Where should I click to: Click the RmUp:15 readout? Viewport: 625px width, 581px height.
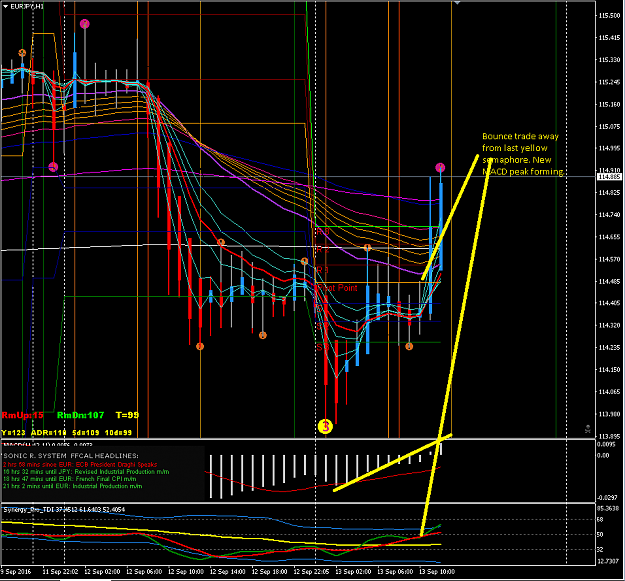pos(23,415)
